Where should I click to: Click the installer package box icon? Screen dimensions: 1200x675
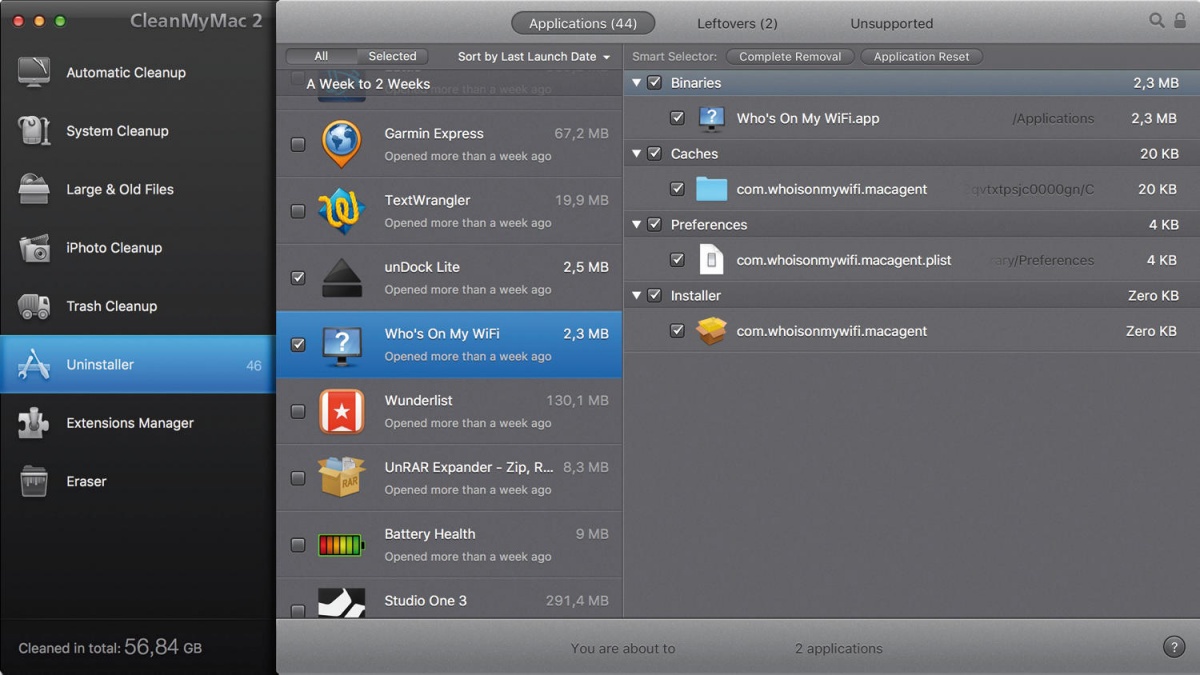[x=711, y=331]
